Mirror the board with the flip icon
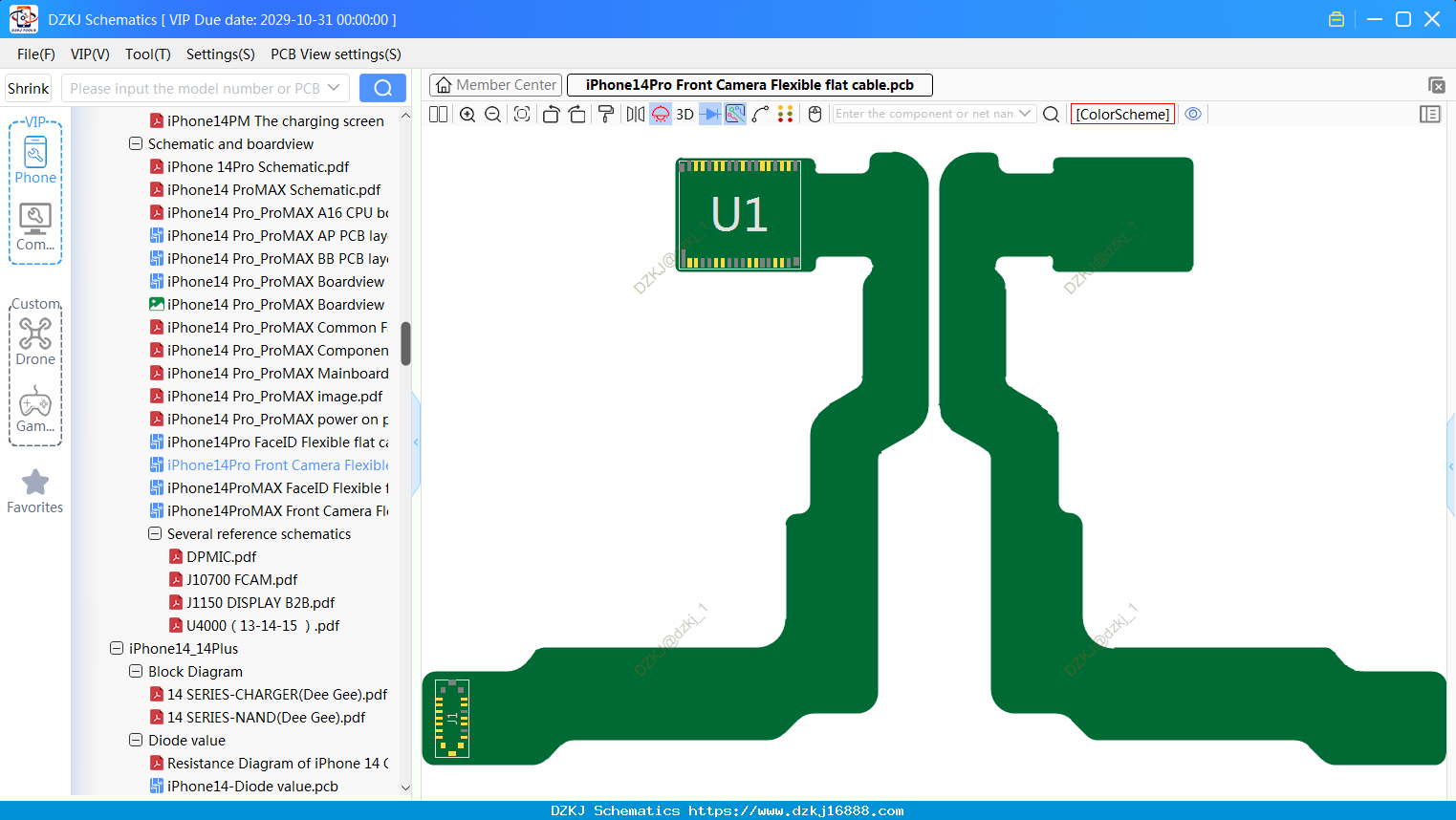The width and height of the screenshot is (1456, 820). click(x=636, y=114)
